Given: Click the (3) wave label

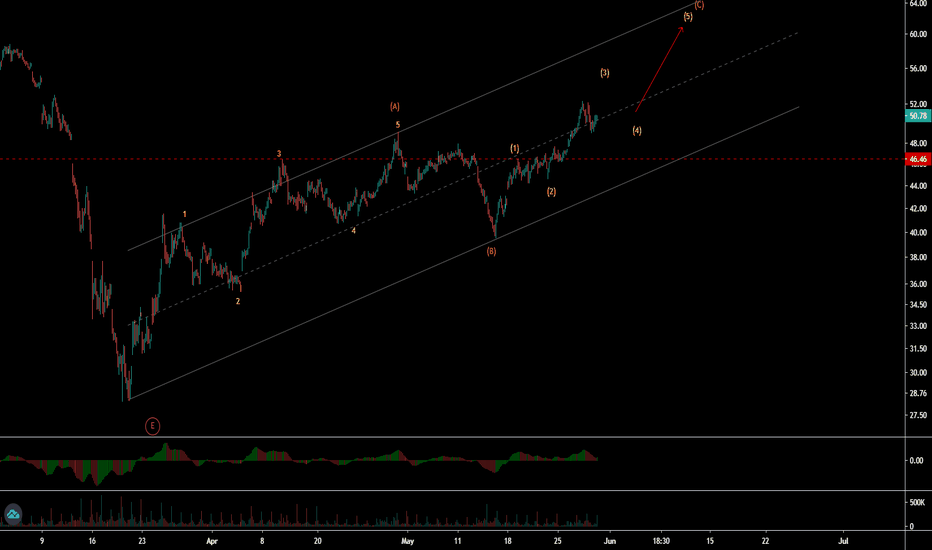Looking at the screenshot, I should coord(604,73).
